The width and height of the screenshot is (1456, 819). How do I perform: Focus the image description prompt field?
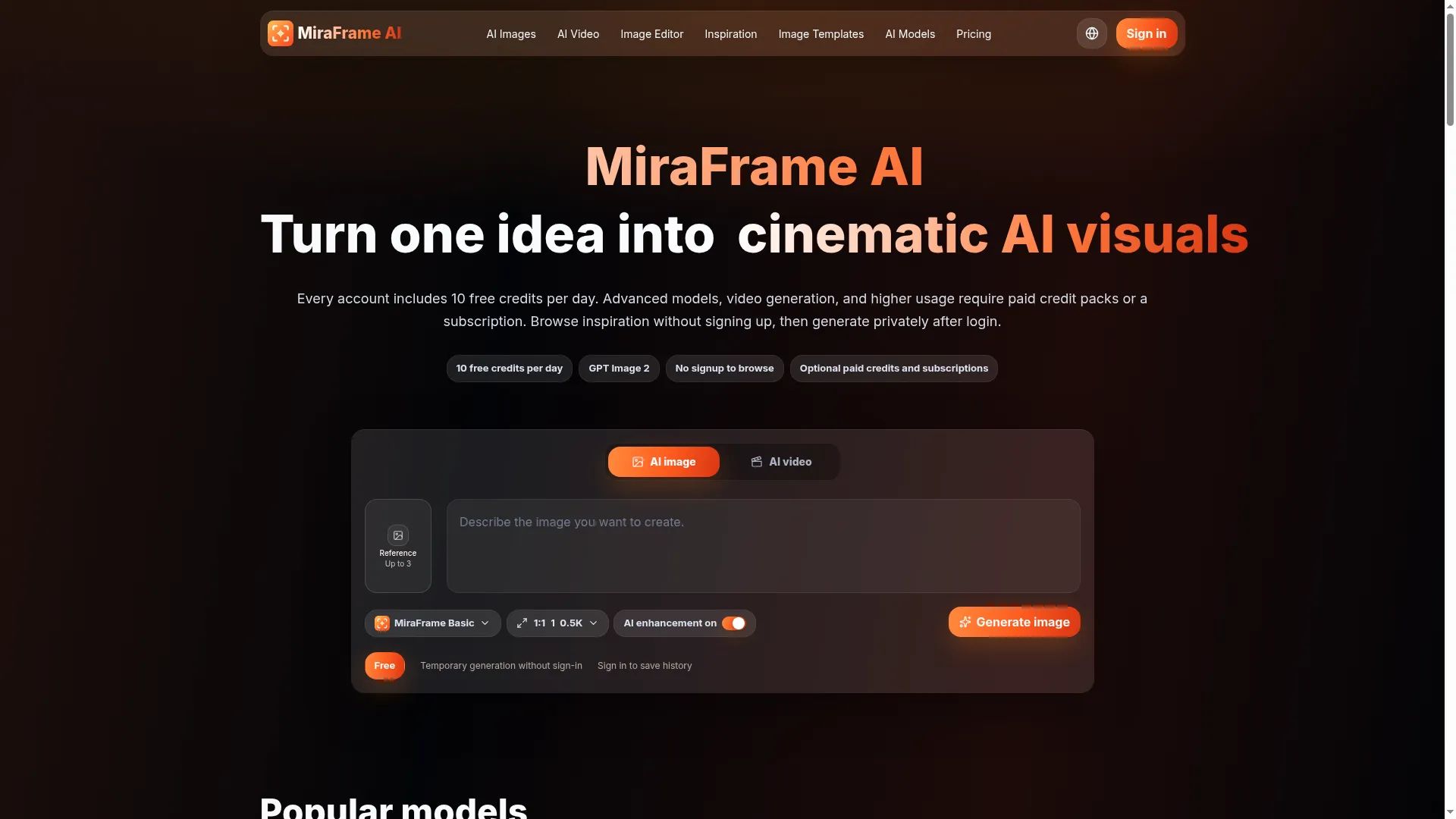pos(763,546)
